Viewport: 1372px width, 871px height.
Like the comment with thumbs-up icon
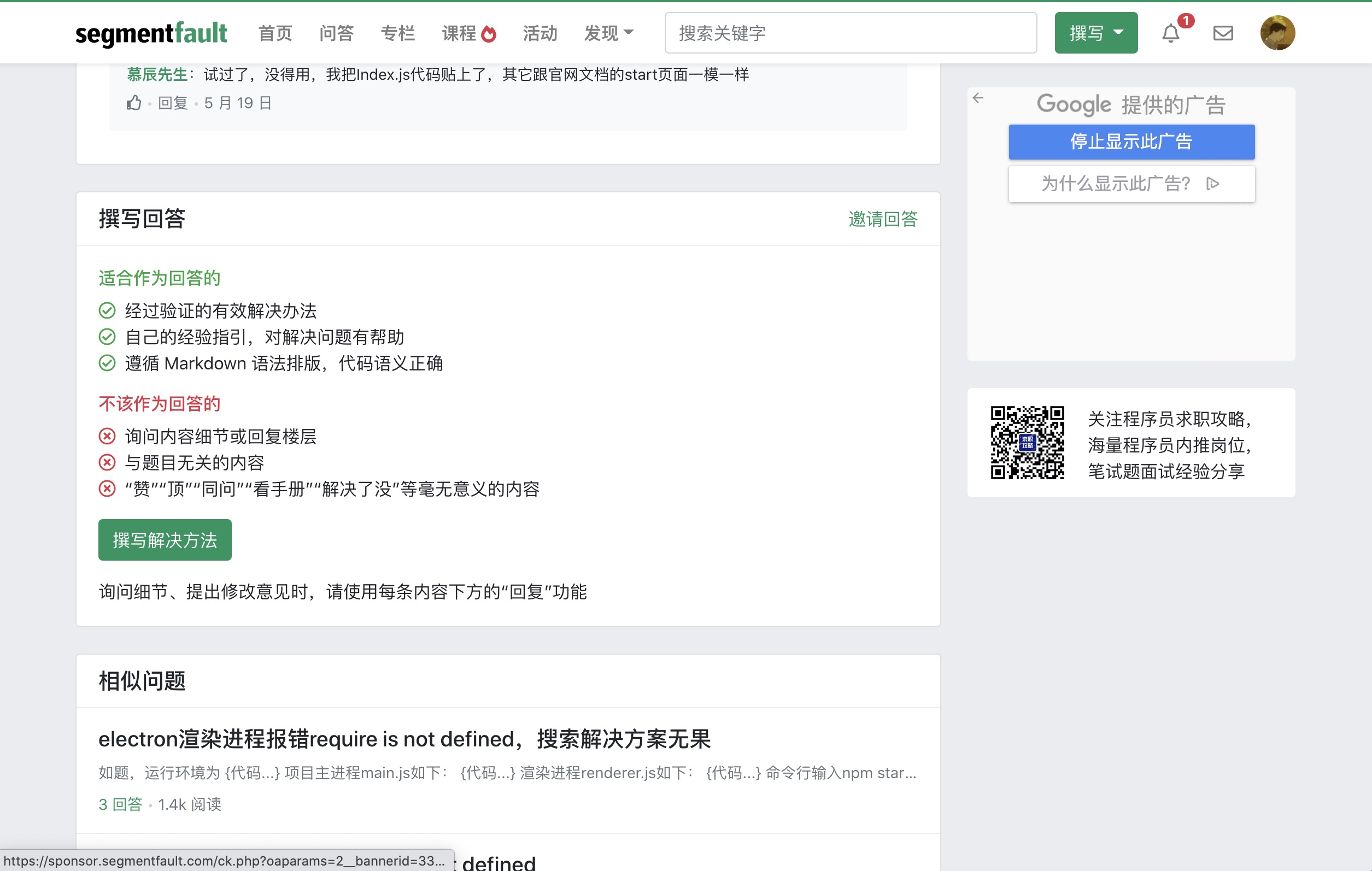coord(134,103)
